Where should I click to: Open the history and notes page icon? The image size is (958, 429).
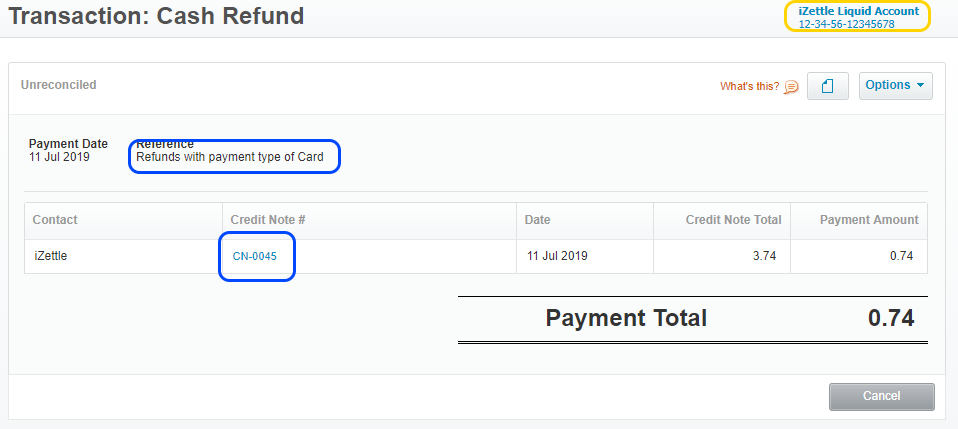pos(827,86)
